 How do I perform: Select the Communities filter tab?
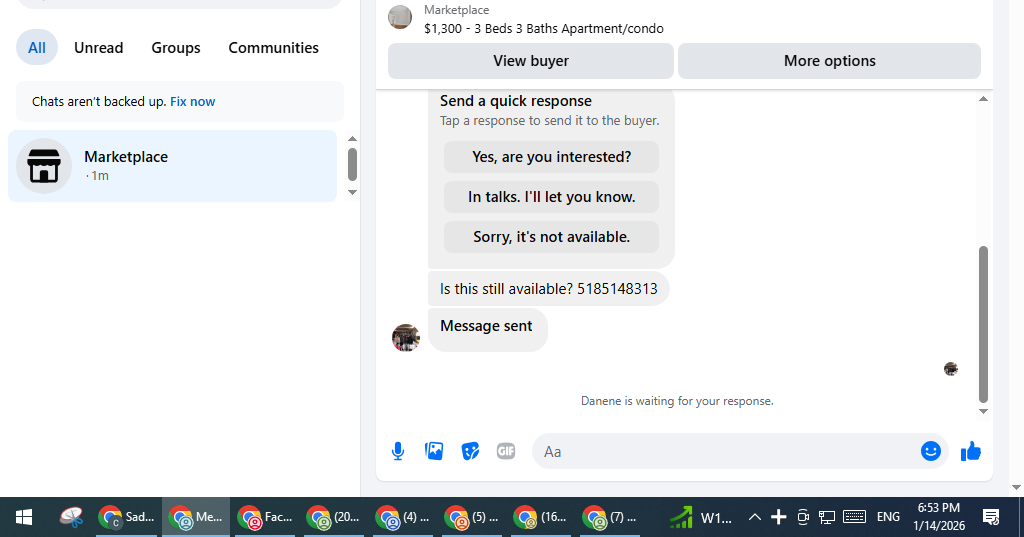click(x=274, y=48)
